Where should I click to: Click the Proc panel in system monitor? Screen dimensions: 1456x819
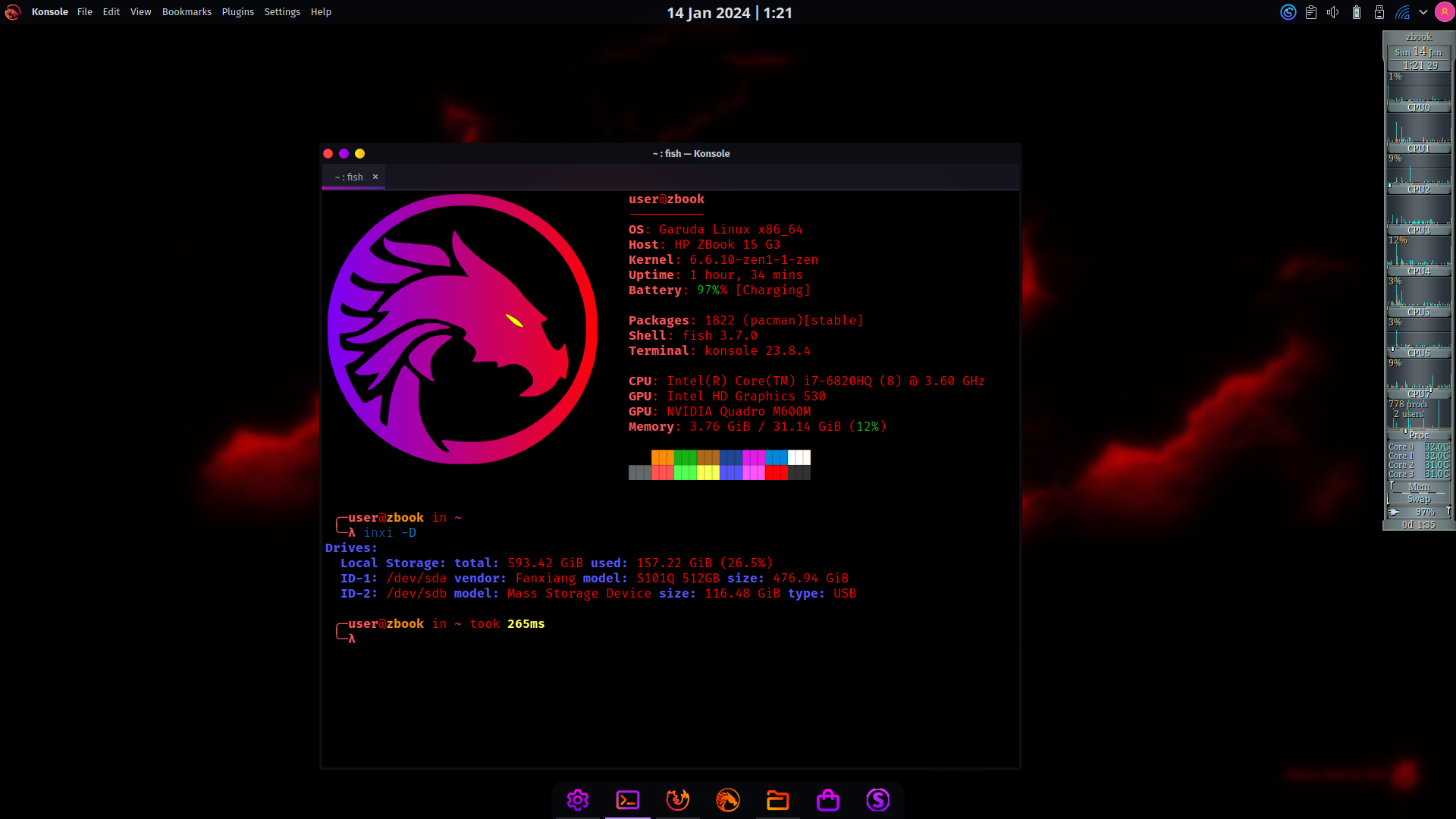click(x=1419, y=420)
